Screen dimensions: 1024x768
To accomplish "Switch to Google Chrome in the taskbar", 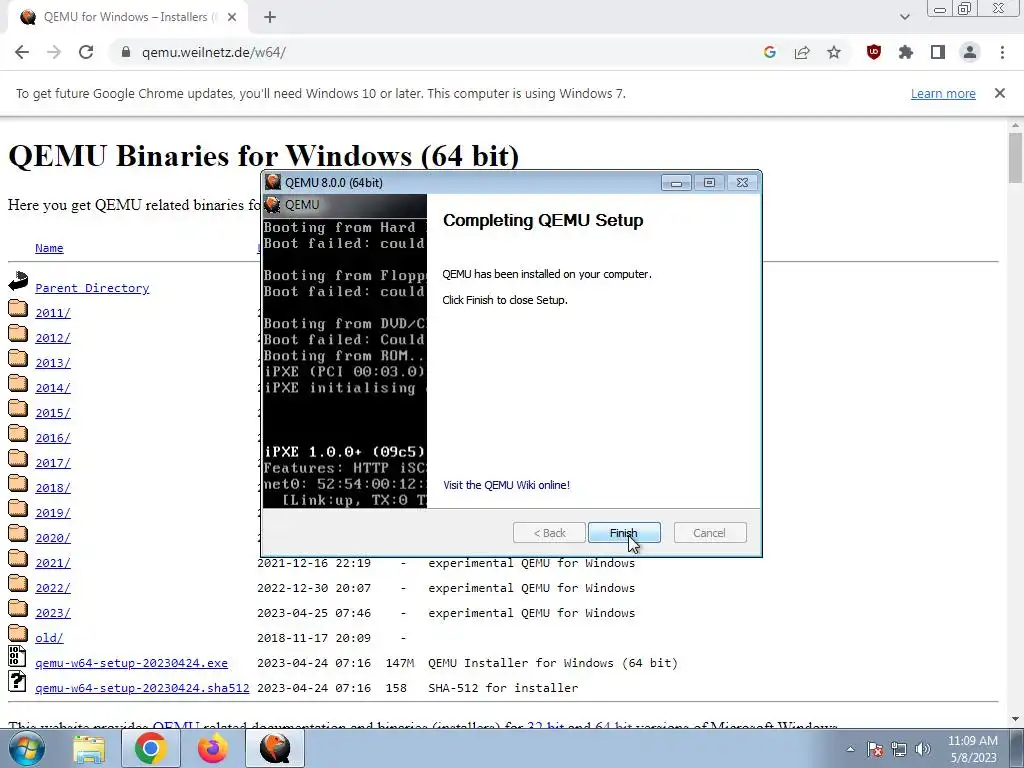I will coord(150,748).
